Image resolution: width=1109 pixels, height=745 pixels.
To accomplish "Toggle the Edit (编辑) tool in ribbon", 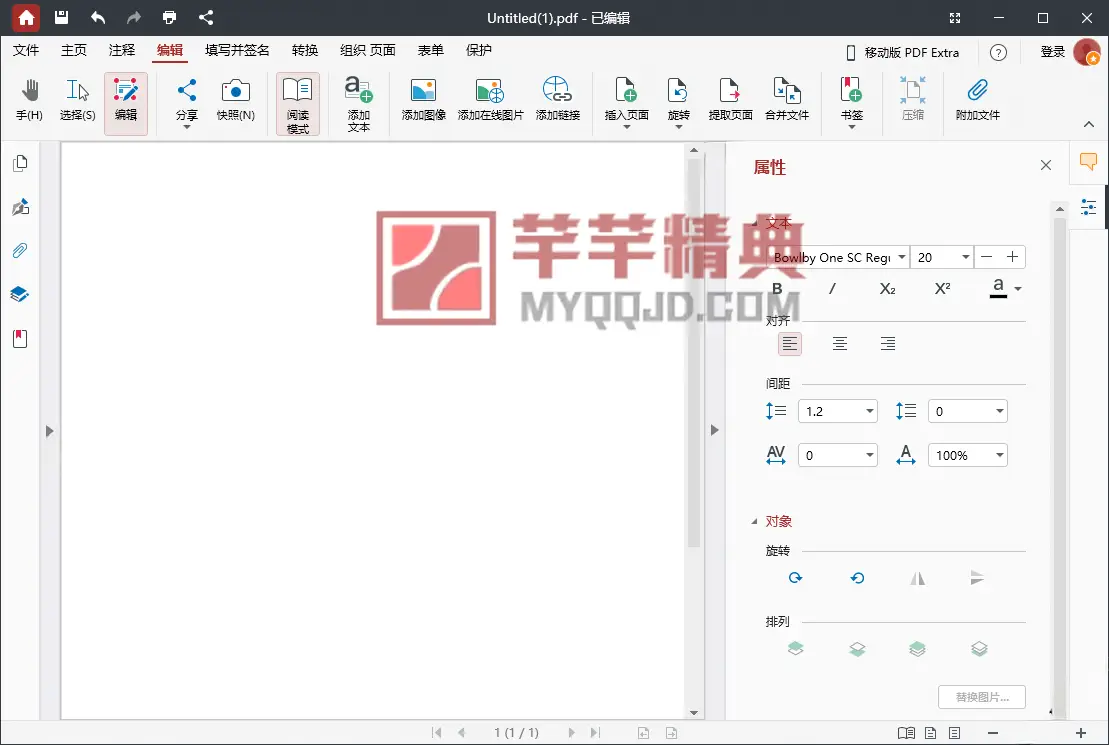I will pos(126,103).
